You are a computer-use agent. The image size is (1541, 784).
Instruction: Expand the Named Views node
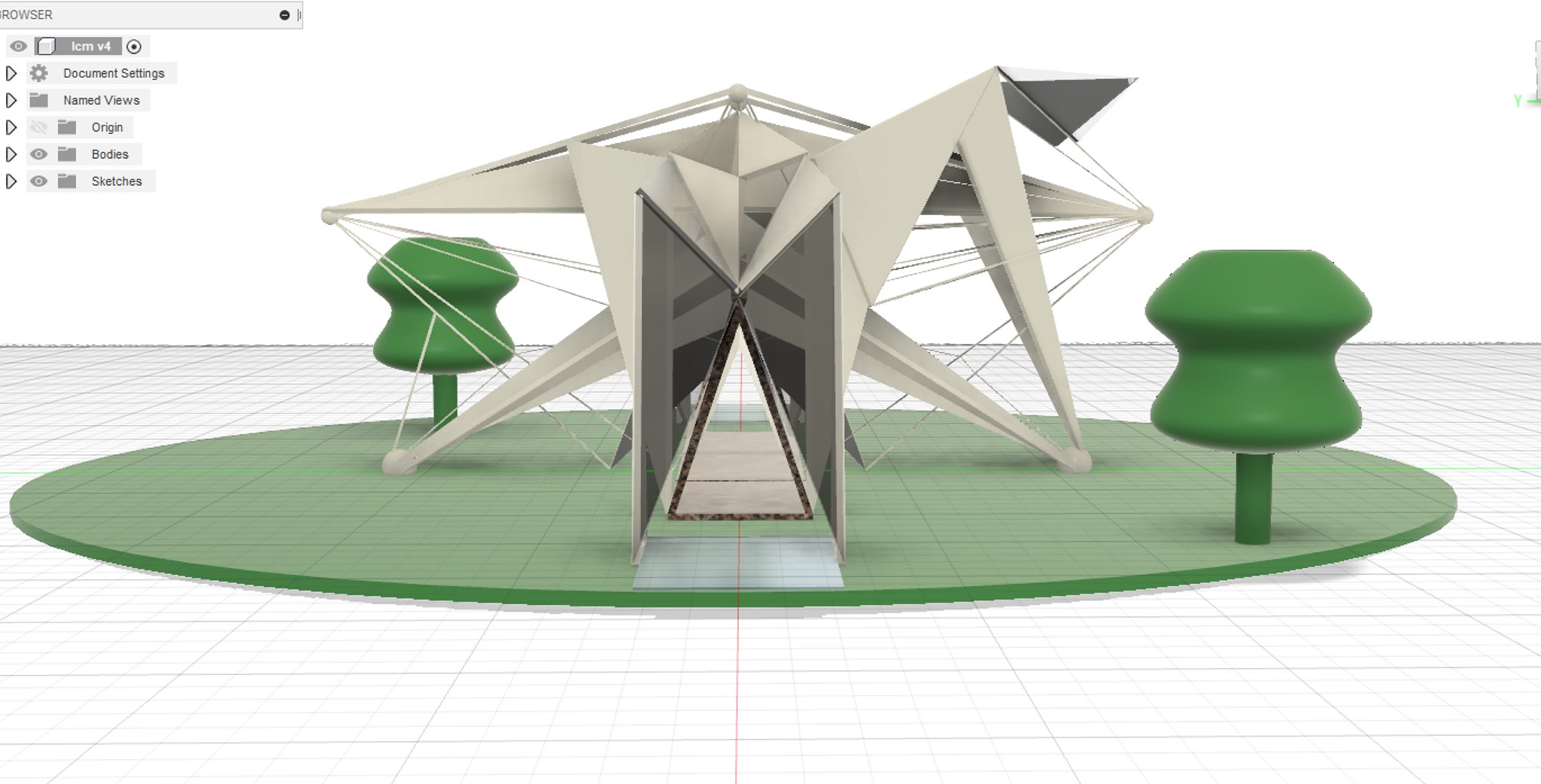(x=11, y=100)
